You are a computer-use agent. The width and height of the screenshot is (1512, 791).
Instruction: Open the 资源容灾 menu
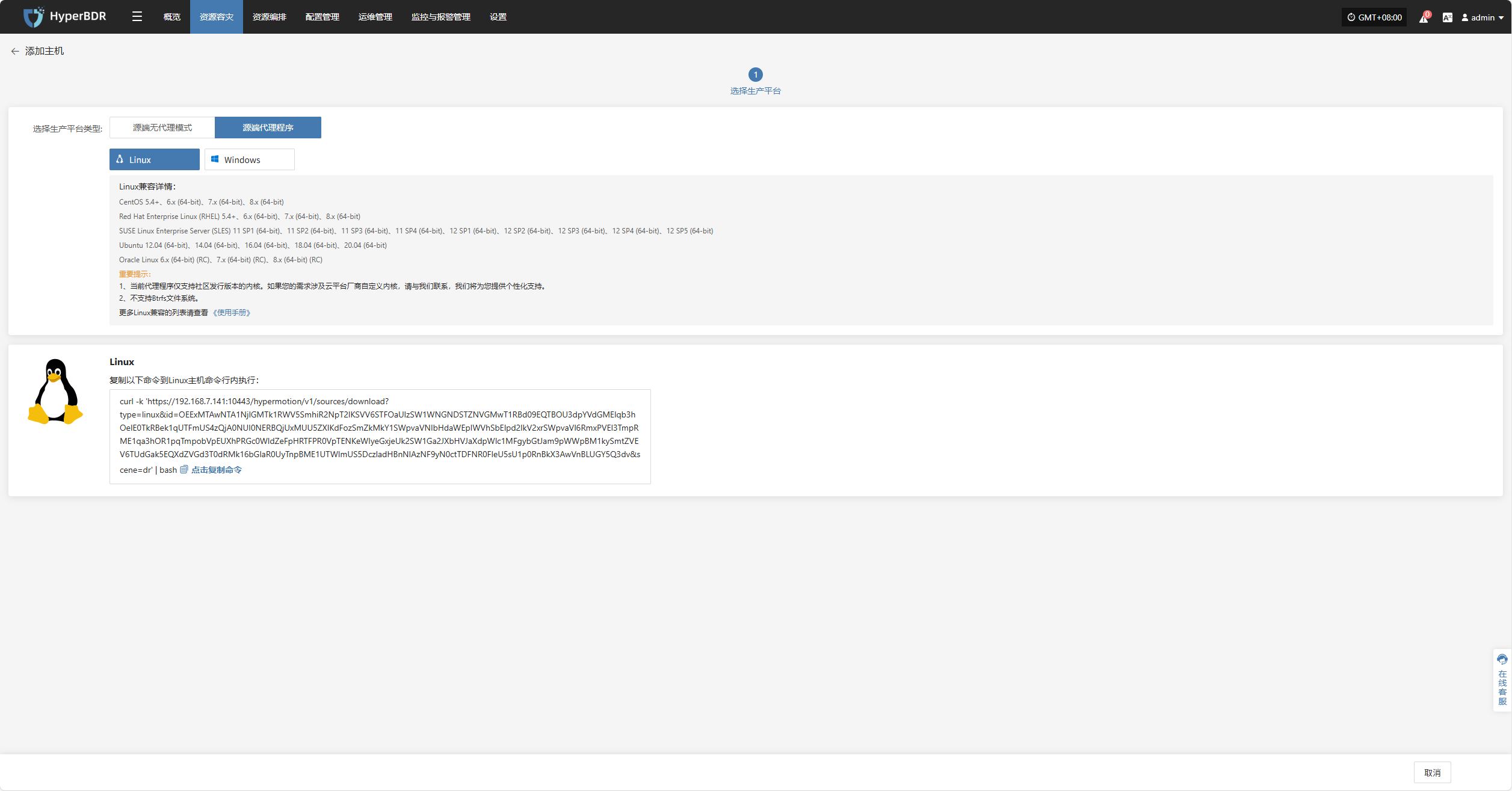pos(217,17)
